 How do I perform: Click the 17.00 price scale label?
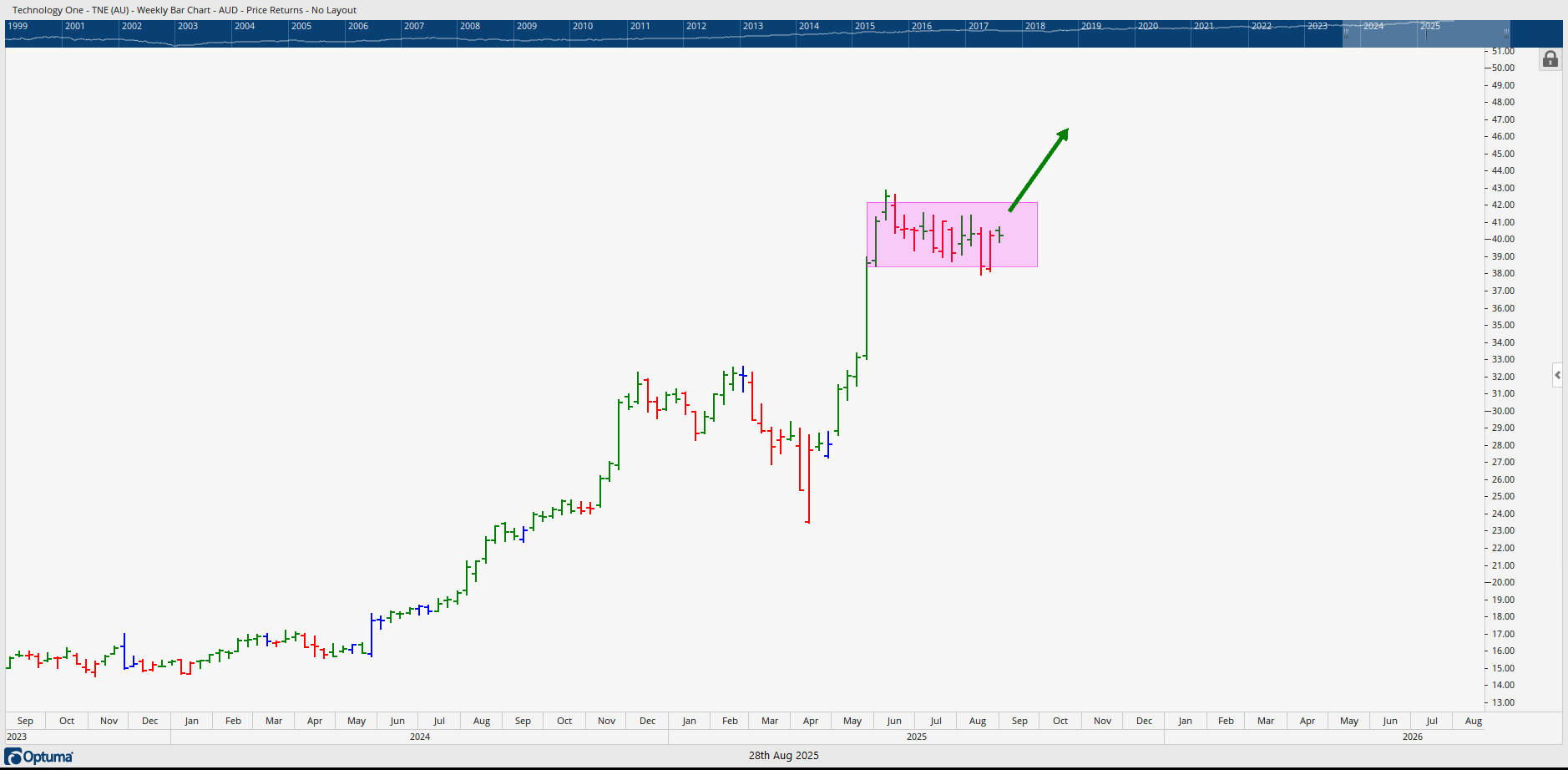coord(1503,634)
